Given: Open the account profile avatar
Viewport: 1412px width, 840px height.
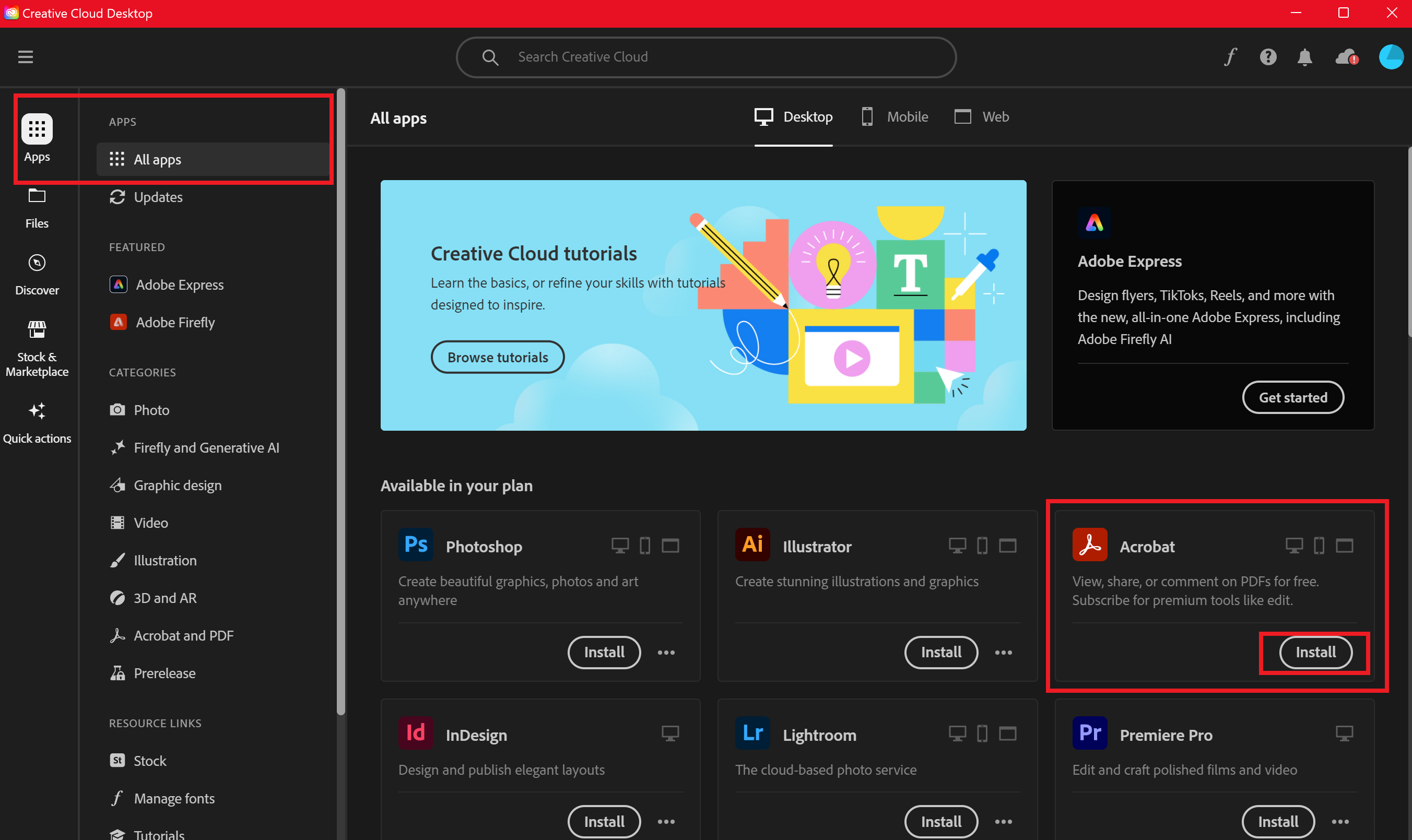Looking at the screenshot, I should tap(1391, 56).
